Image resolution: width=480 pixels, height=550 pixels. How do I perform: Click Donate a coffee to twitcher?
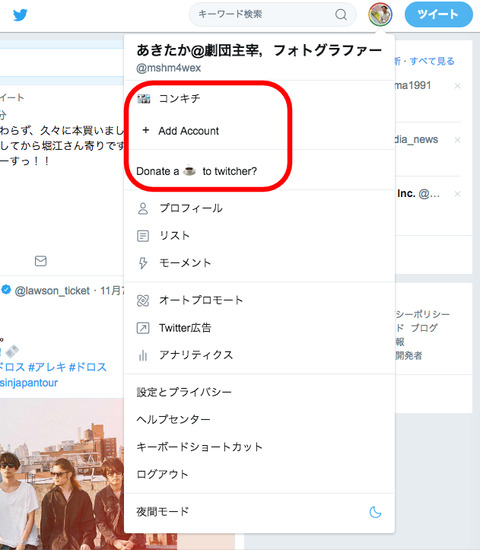[196, 171]
